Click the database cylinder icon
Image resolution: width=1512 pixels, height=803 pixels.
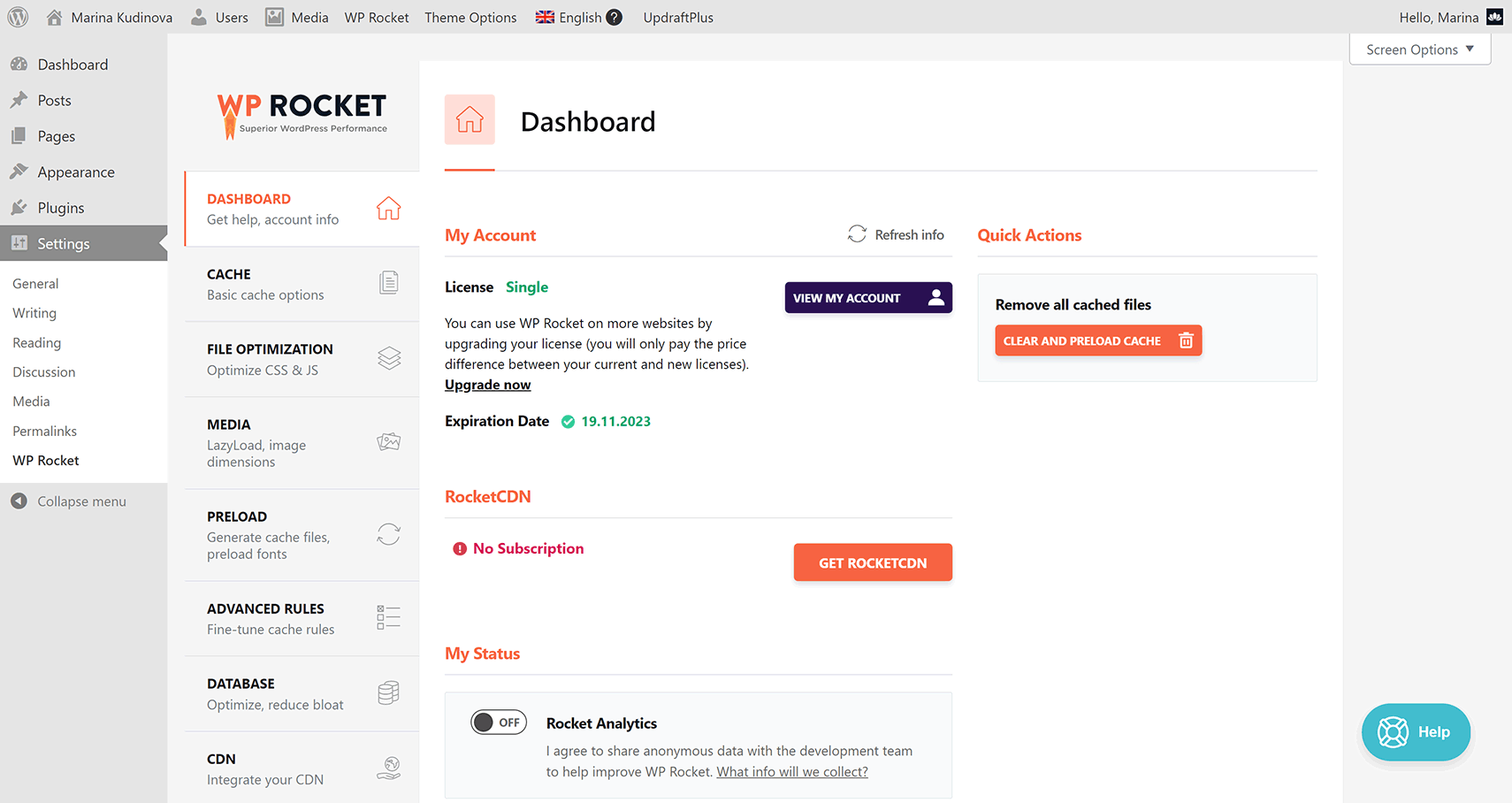pyautogui.click(x=388, y=692)
